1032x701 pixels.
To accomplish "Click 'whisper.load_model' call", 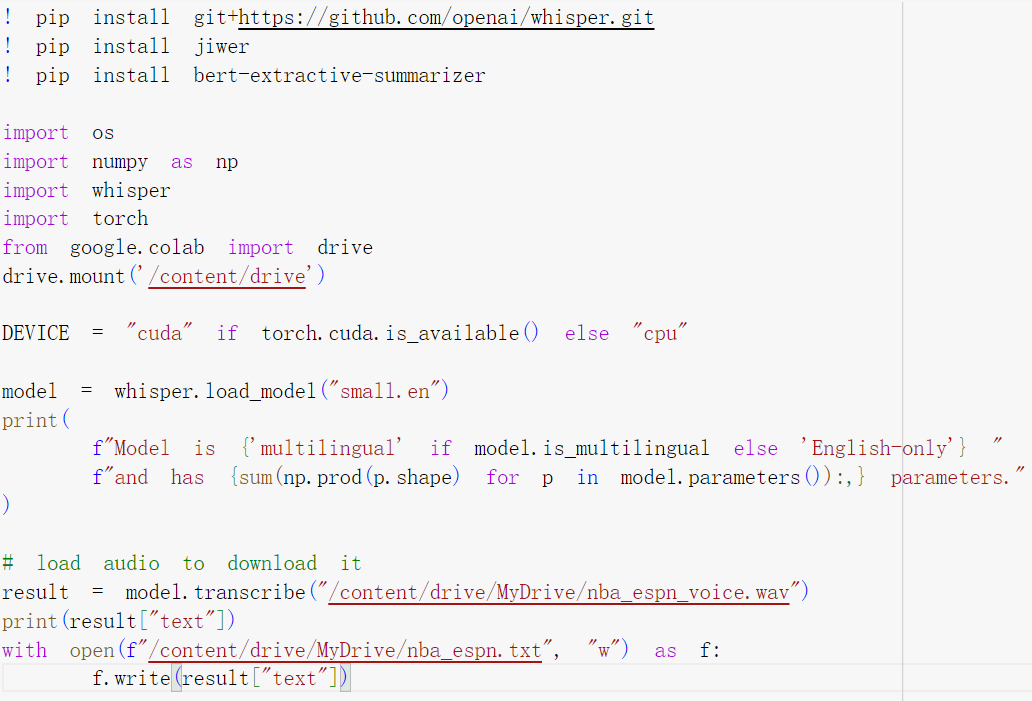I will pos(215,391).
